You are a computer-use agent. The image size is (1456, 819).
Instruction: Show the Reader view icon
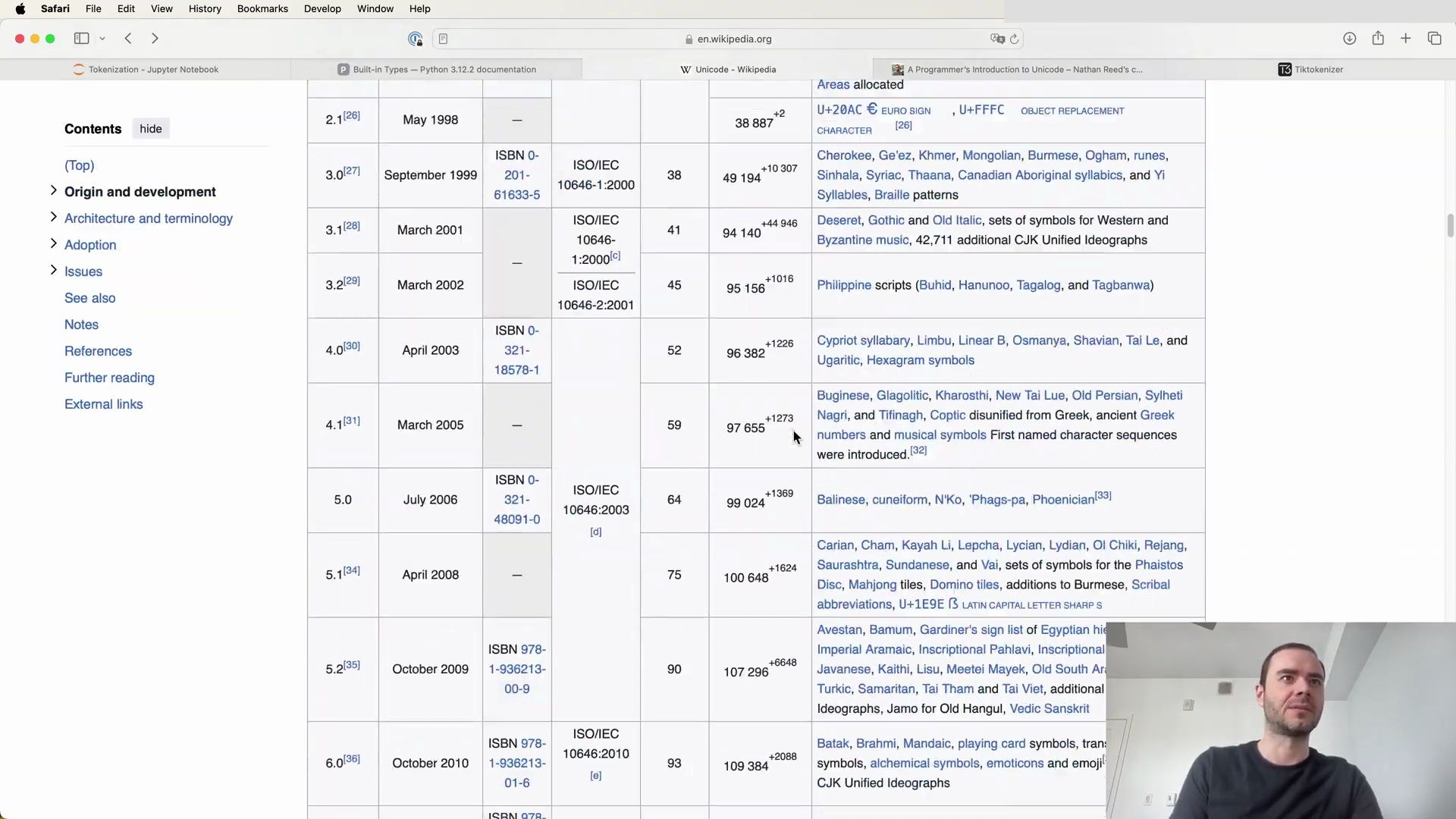(x=443, y=39)
